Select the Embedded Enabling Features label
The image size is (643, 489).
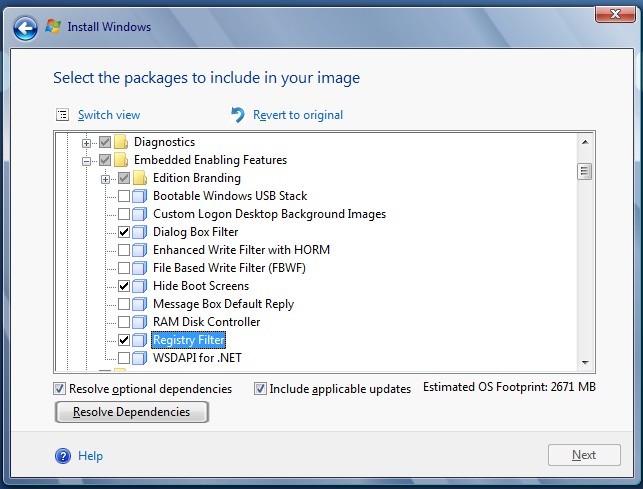pos(210,160)
